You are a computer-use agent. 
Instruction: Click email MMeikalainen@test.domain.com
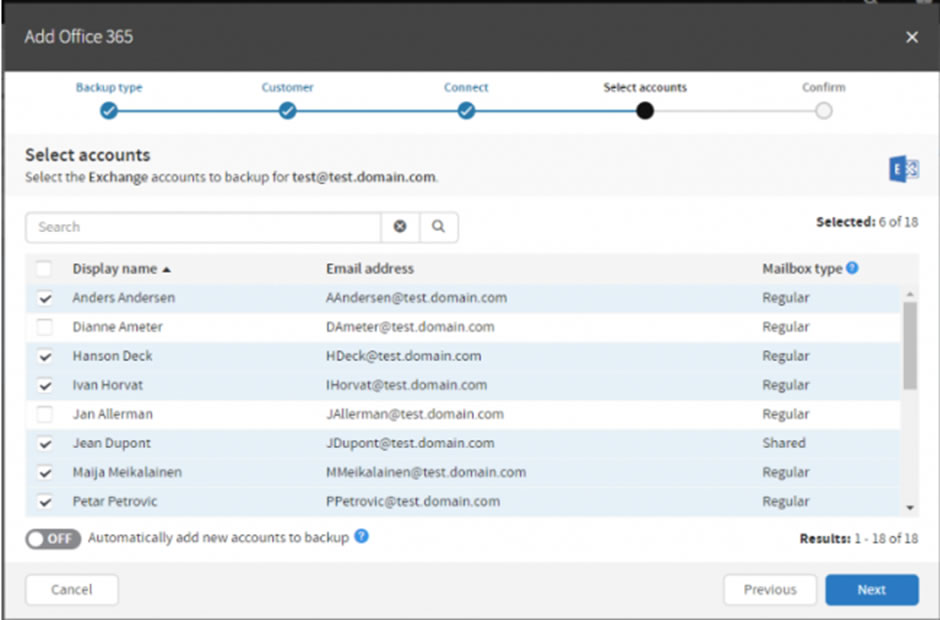pyautogui.click(x=426, y=472)
